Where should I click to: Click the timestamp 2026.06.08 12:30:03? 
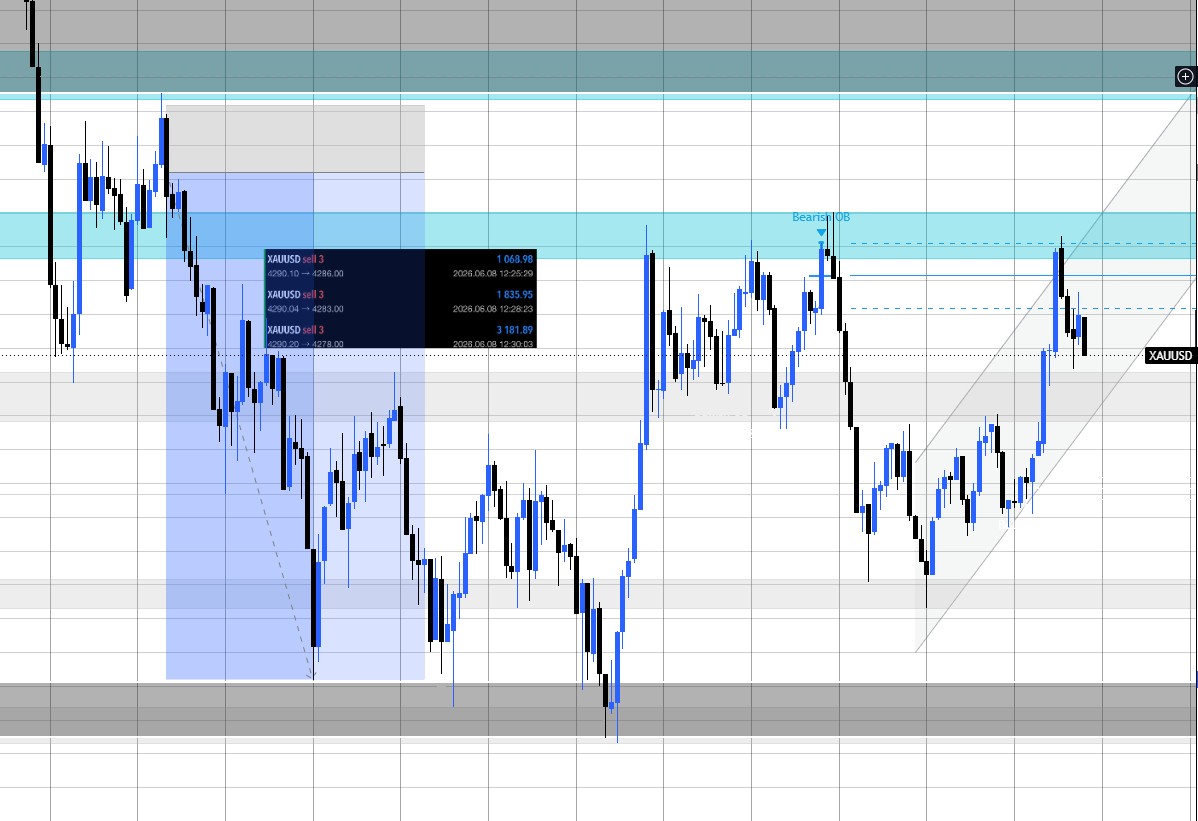tap(493, 344)
